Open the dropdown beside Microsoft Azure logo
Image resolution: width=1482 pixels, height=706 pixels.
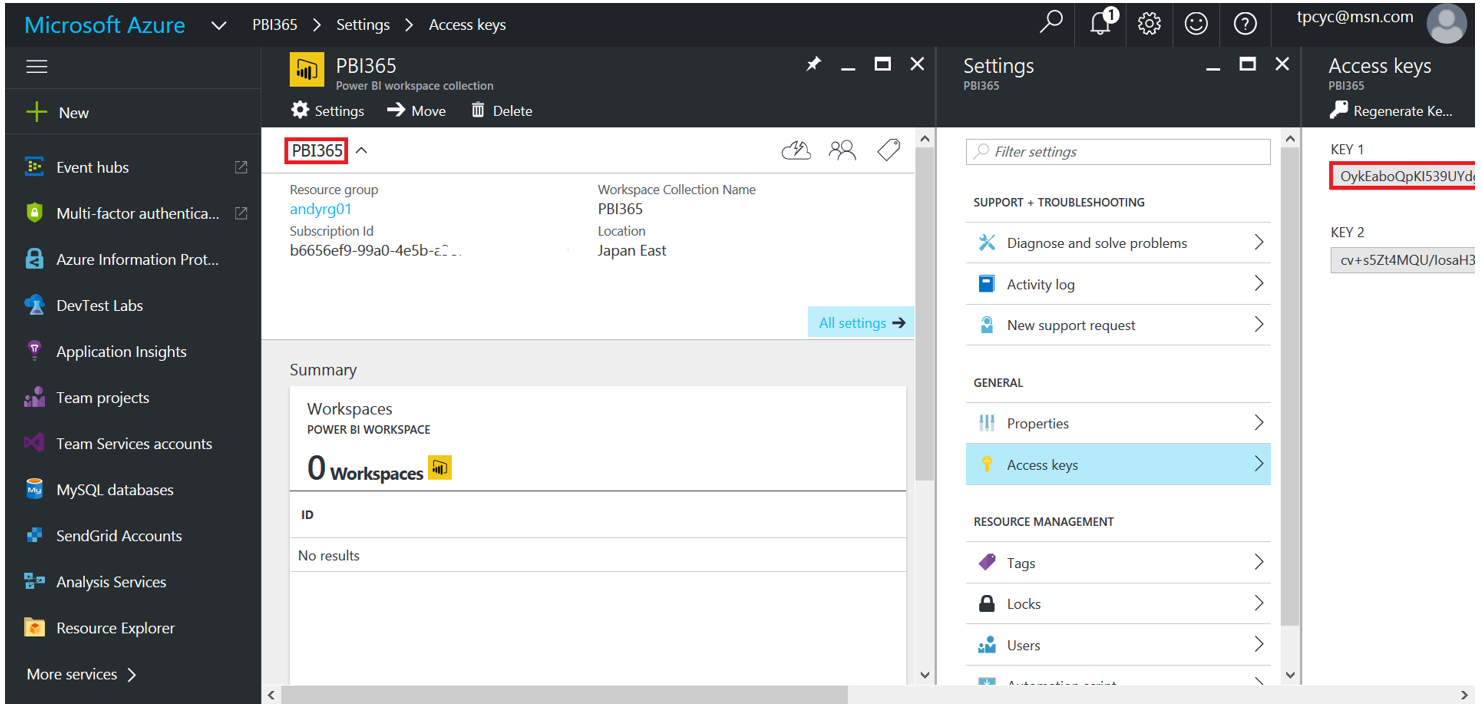tap(220, 25)
